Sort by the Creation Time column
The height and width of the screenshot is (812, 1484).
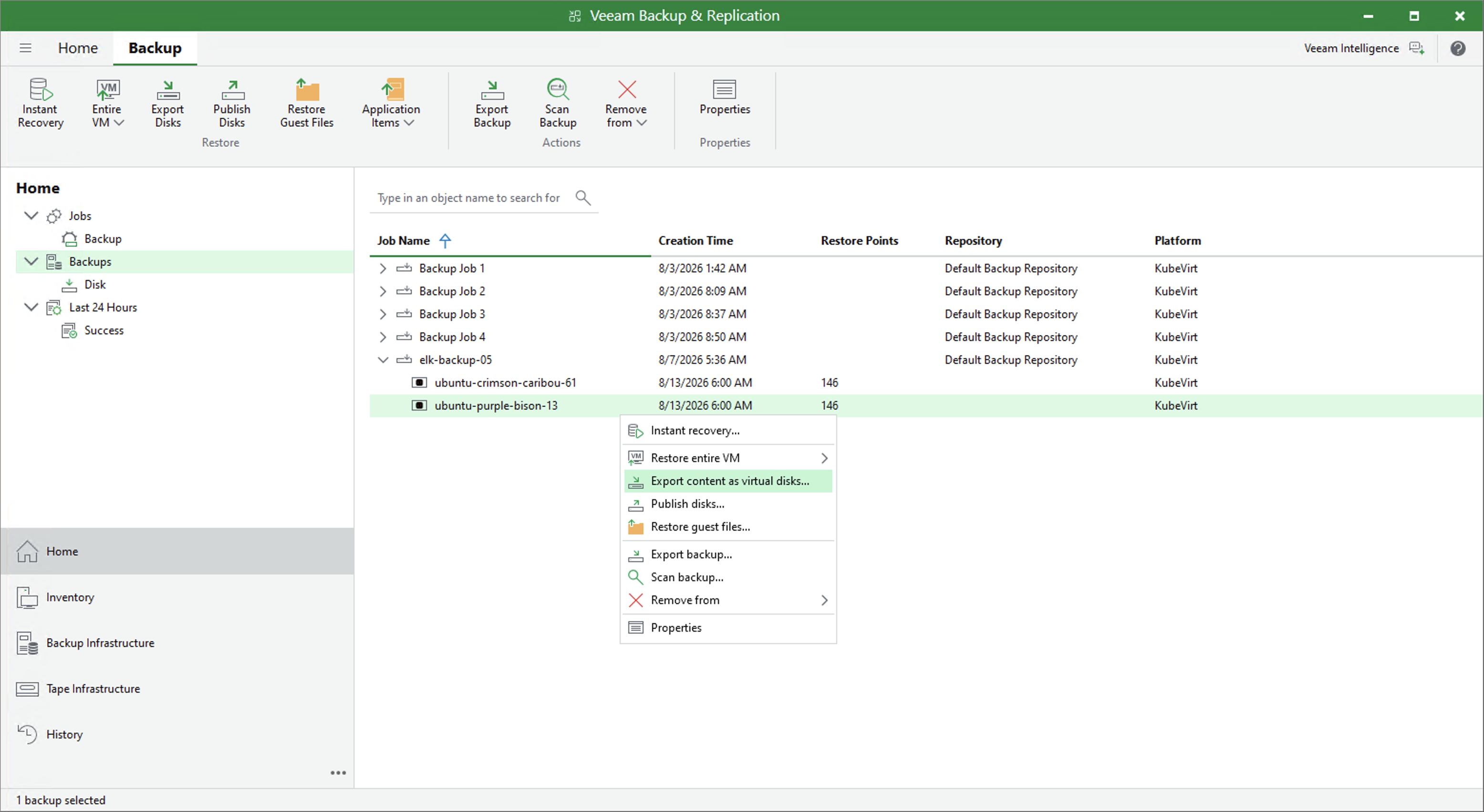click(696, 241)
